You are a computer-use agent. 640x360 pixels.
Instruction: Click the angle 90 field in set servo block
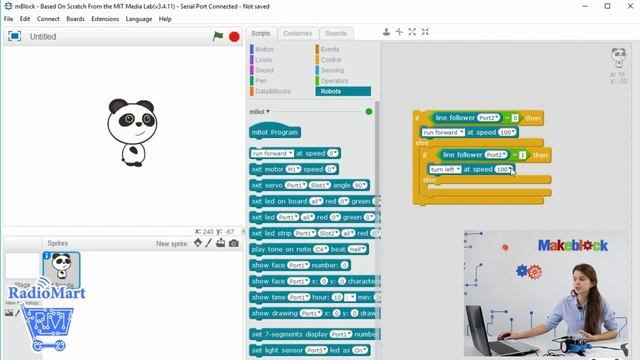(x=360, y=185)
